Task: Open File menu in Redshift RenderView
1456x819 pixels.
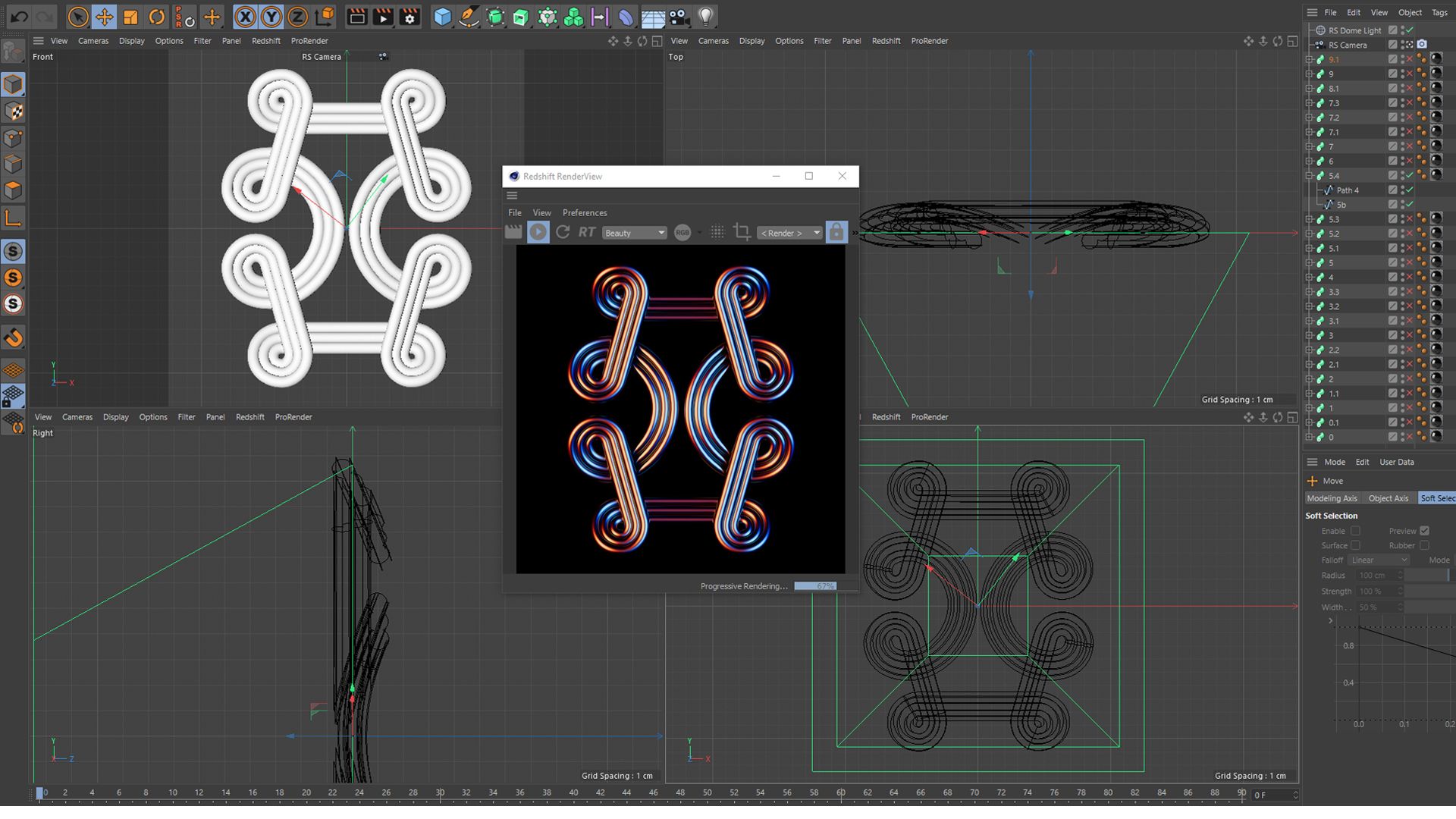Action: coord(515,213)
